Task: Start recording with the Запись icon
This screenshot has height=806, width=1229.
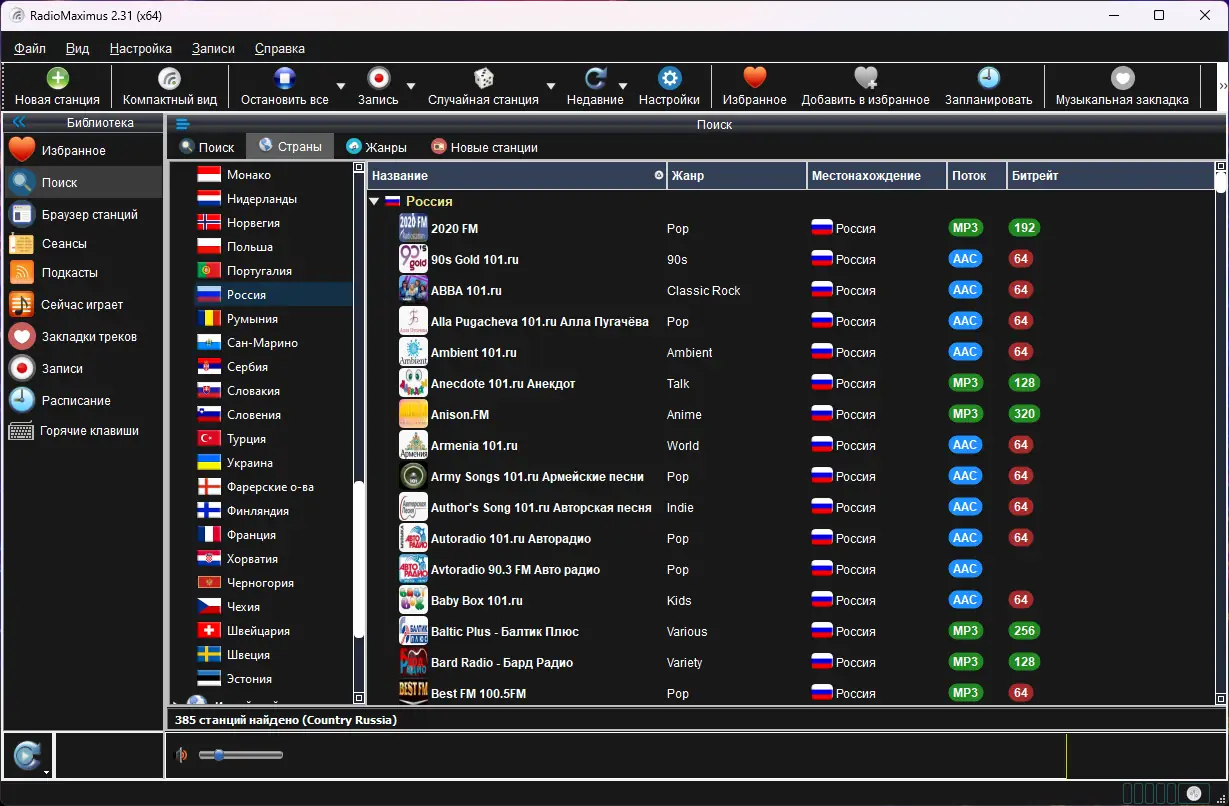Action: (379, 78)
